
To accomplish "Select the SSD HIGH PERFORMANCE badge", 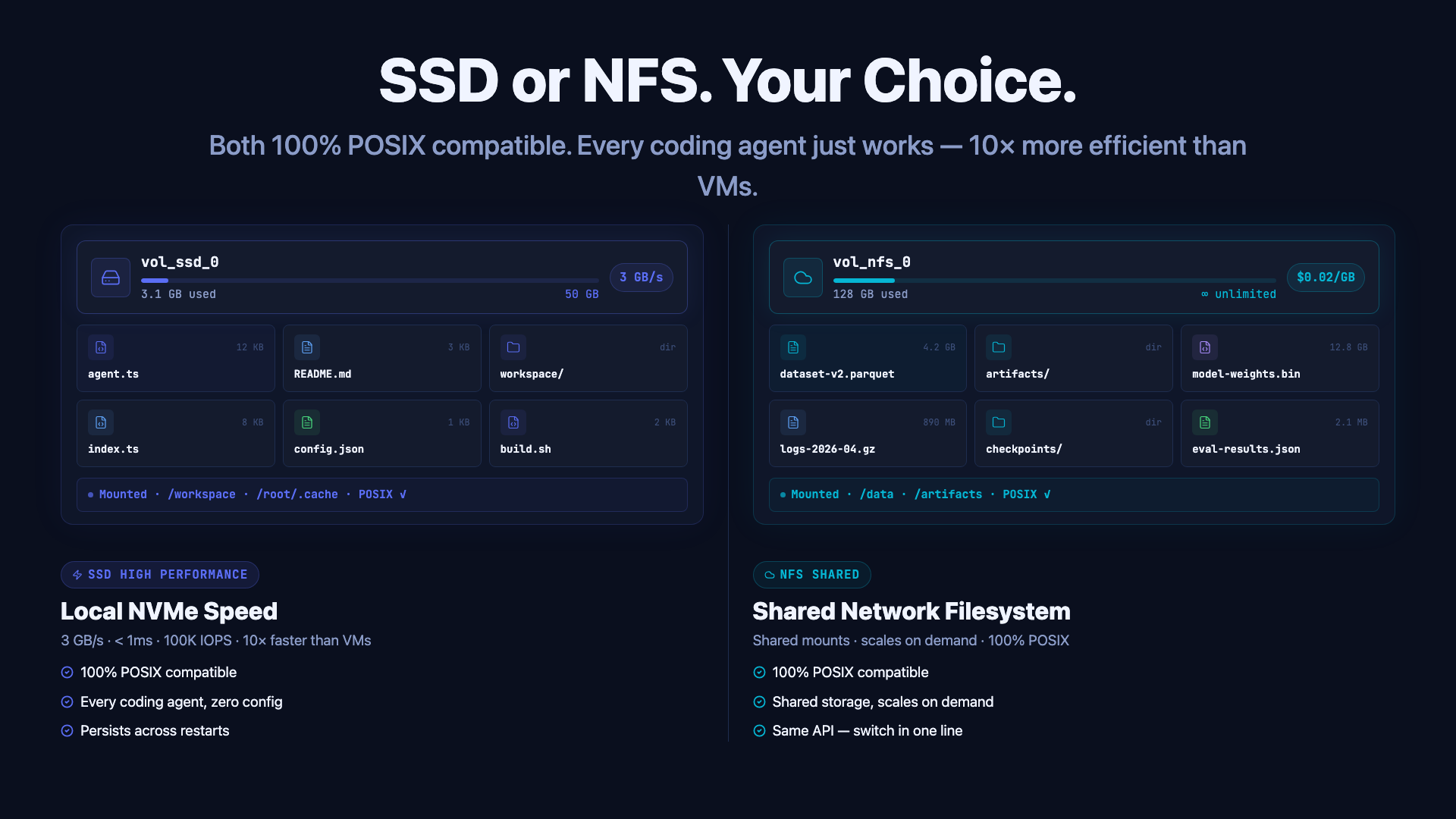I will pyautogui.click(x=160, y=575).
